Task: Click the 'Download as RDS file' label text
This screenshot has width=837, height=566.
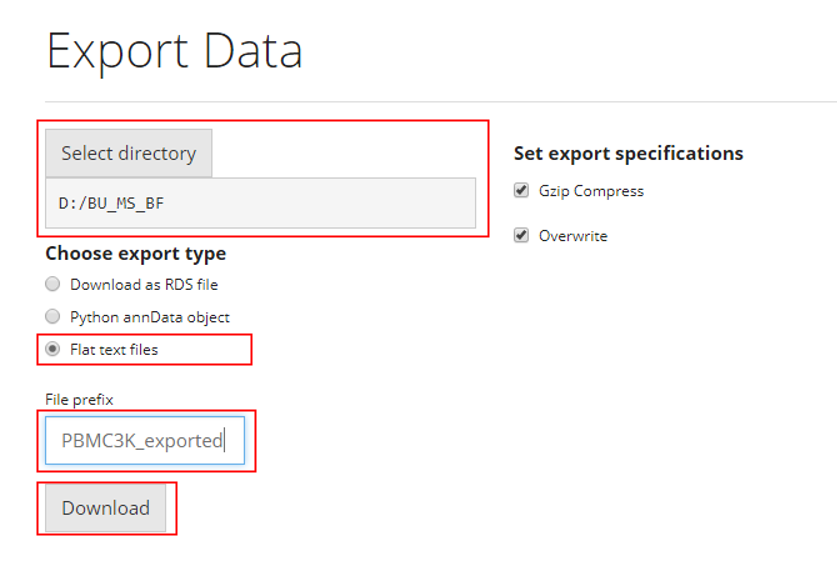Action: (144, 284)
